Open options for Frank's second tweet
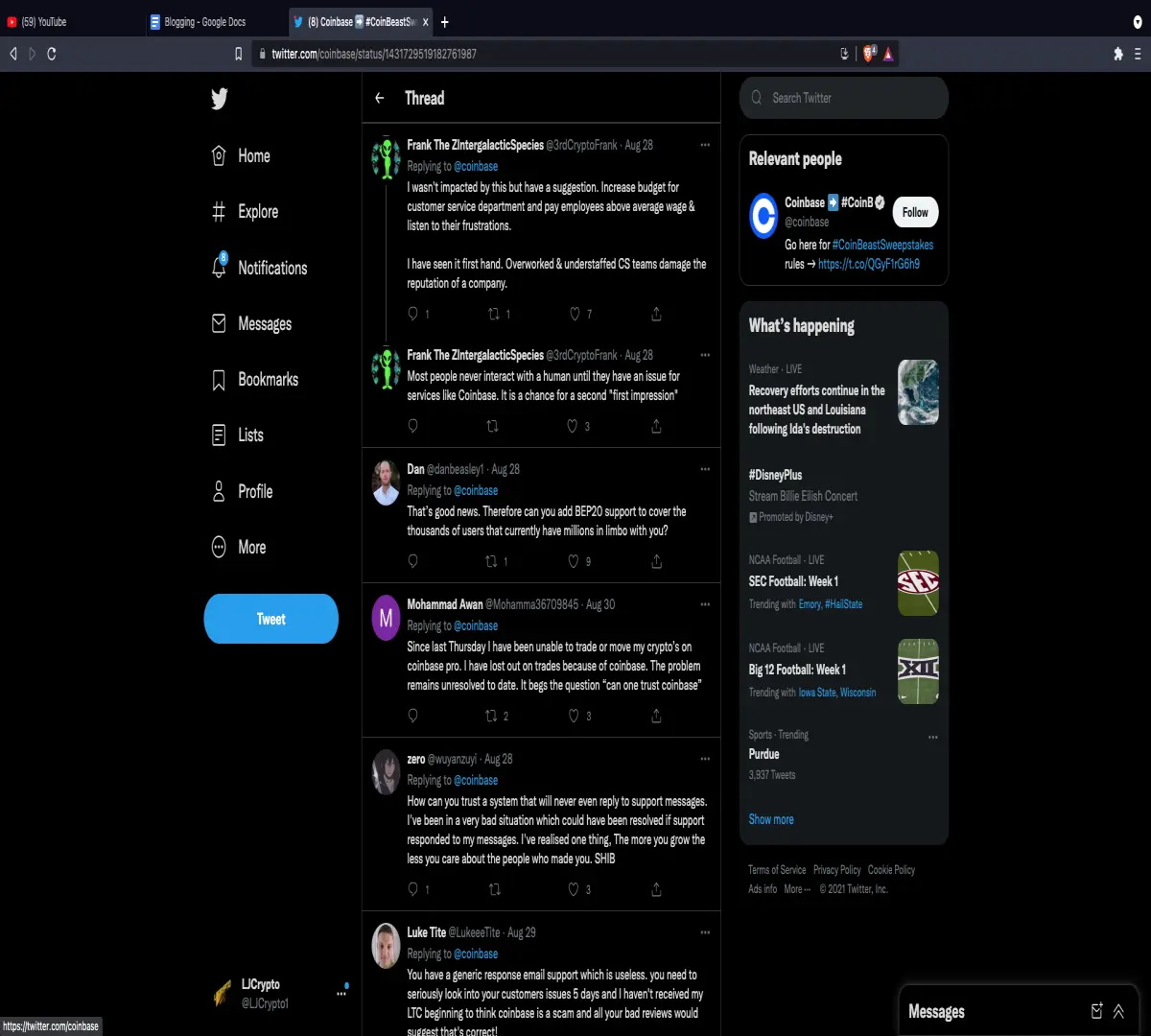 coord(705,355)
